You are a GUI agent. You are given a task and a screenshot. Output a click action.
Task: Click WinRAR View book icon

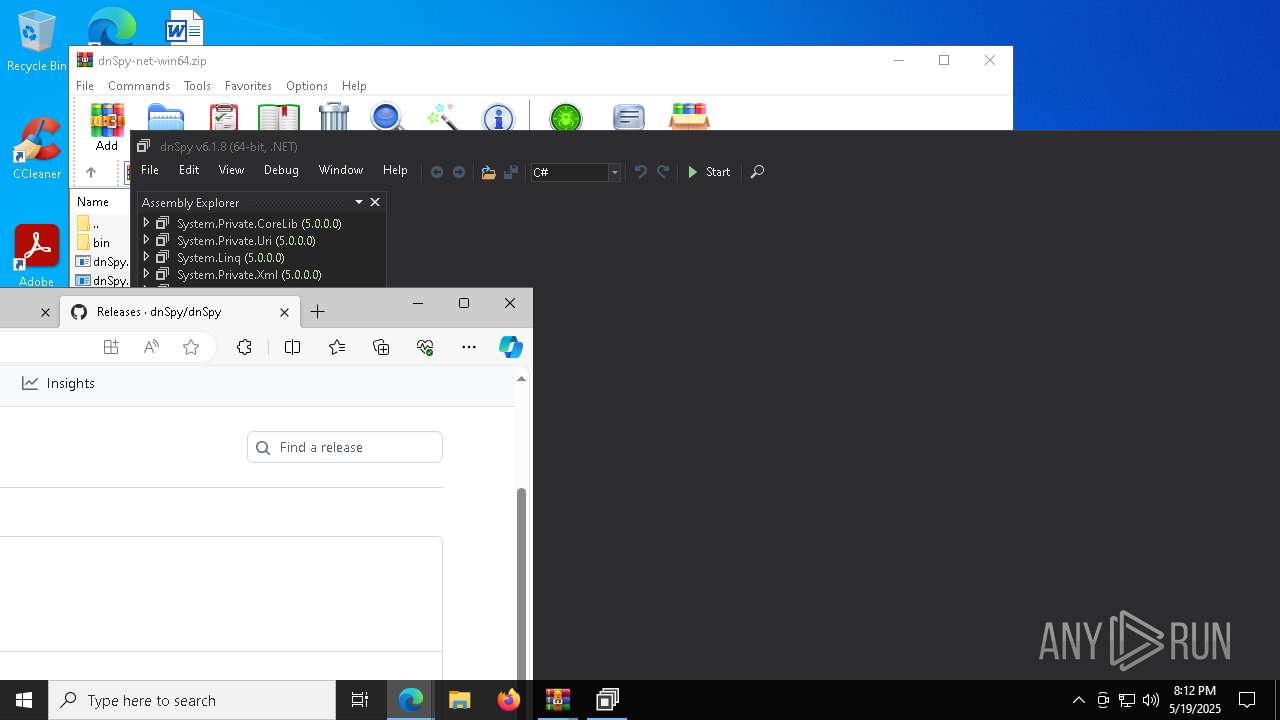pyautogui.click(x=279, y=117)
